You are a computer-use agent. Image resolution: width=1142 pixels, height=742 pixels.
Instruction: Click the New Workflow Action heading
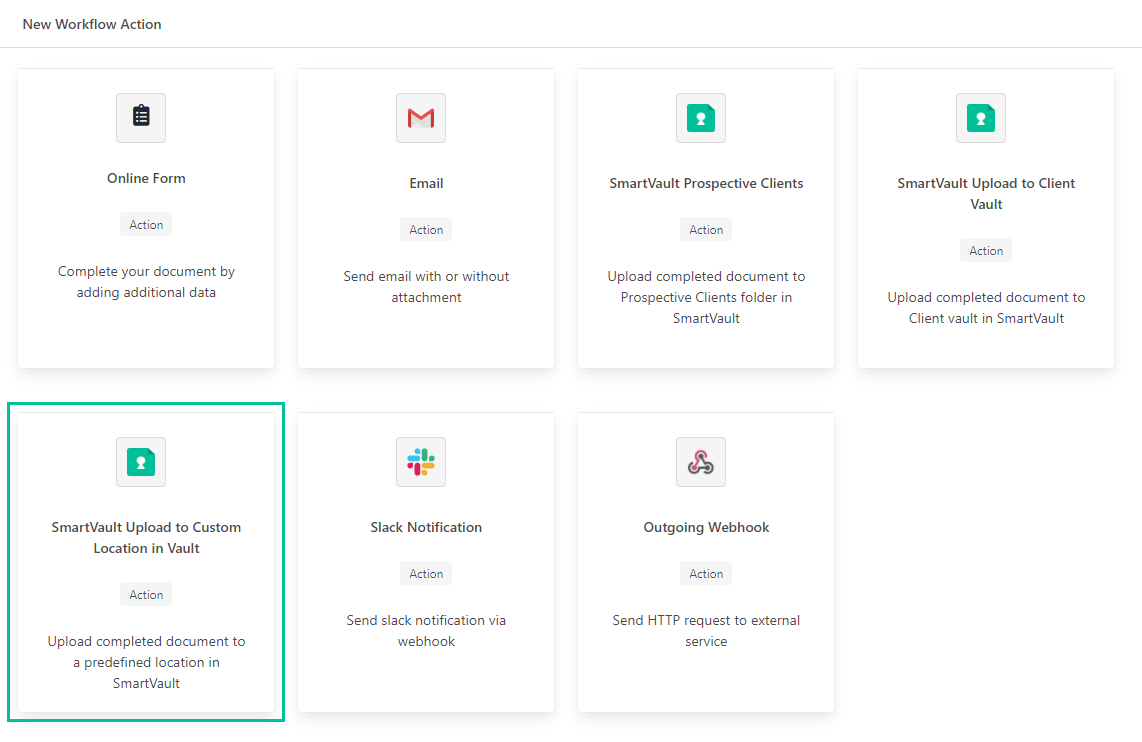coord(92,24)
